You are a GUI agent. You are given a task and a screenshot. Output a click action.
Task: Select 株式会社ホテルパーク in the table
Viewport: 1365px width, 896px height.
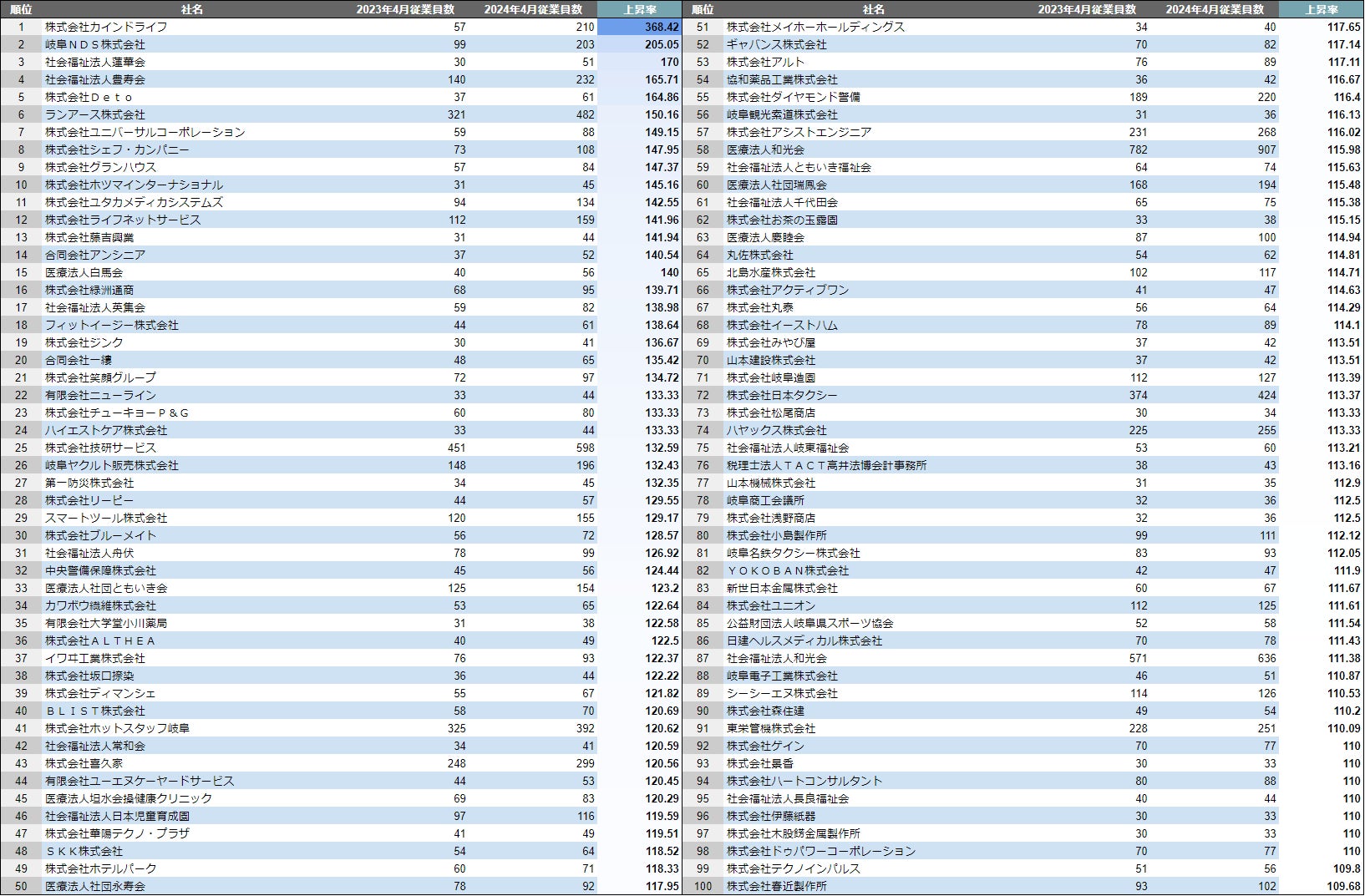click(100, 868)
